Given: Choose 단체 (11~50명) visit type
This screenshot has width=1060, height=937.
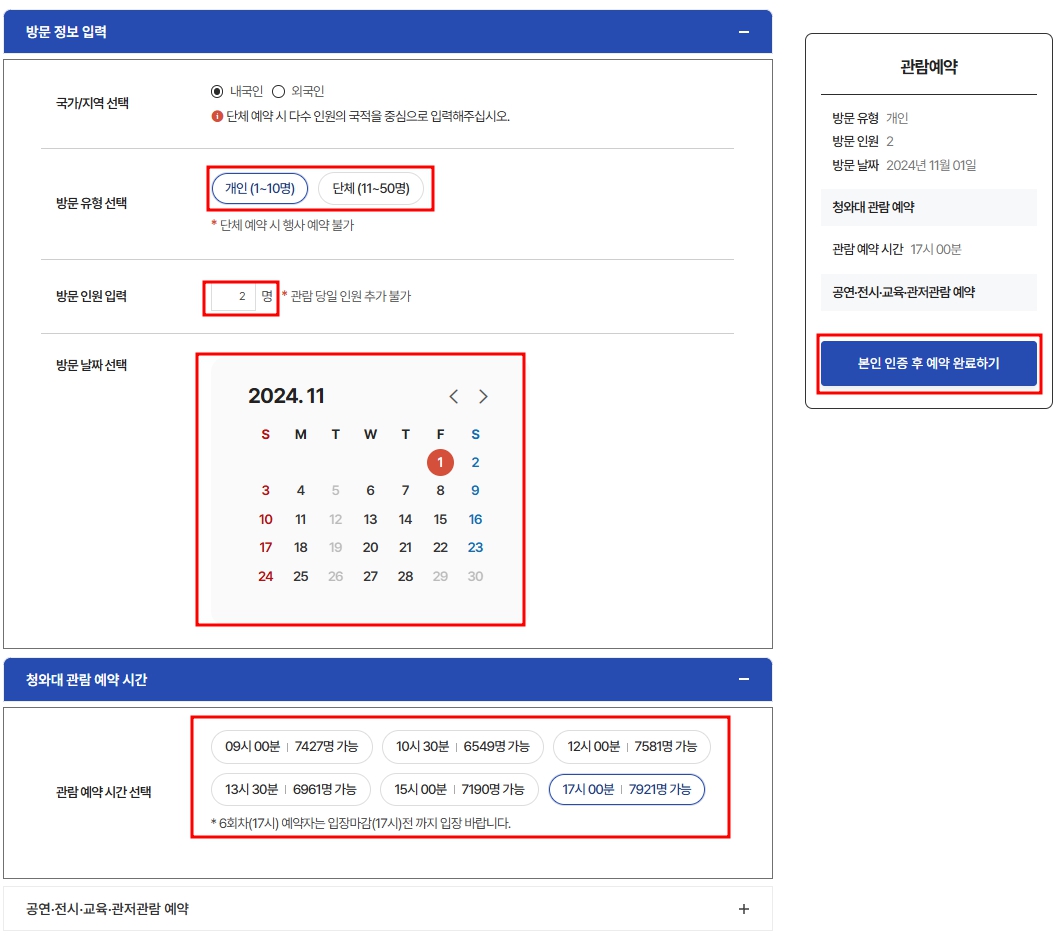Looking at the screenshot, I should pos(371,189).
